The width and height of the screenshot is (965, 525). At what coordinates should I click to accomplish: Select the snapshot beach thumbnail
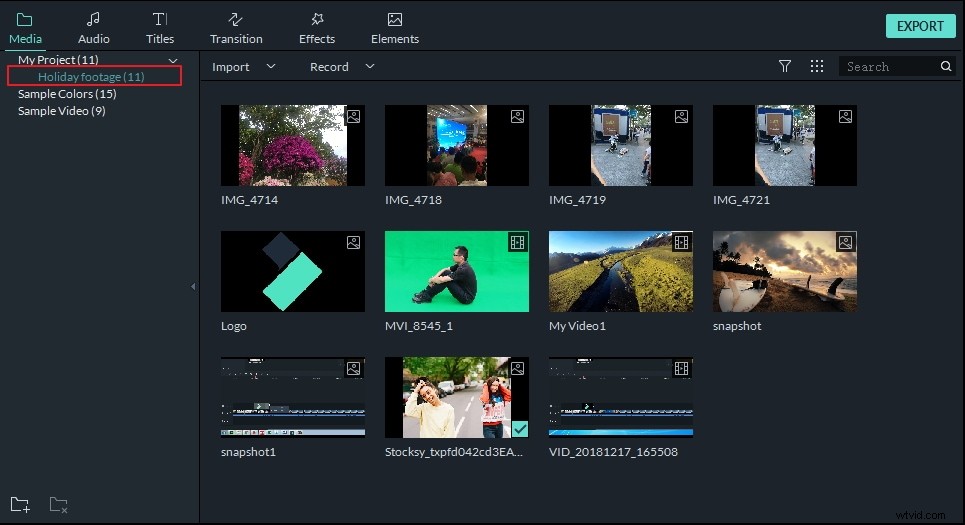pos(785,271)
